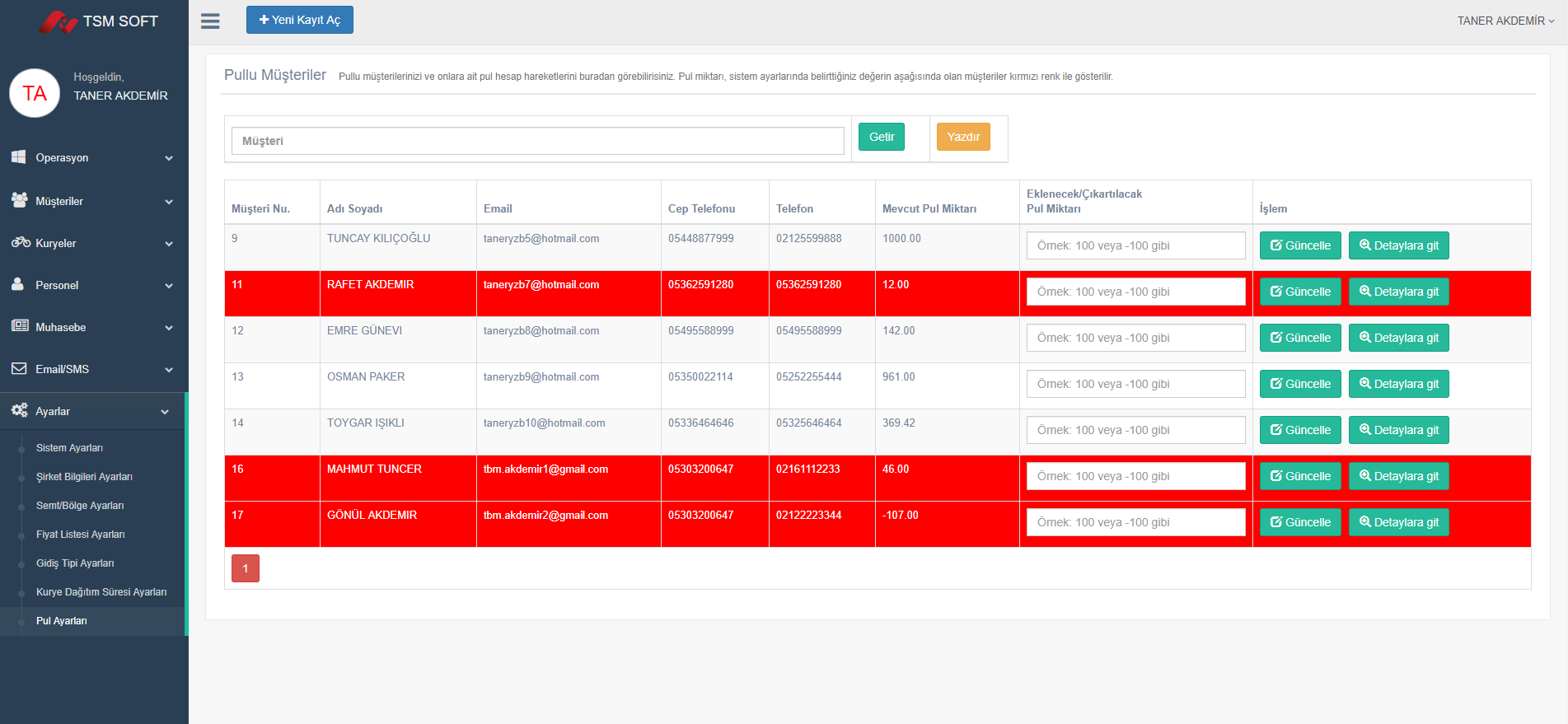Open Sistem Ayarları submenu item
1568x724 pixels.
tap(69, 448)
